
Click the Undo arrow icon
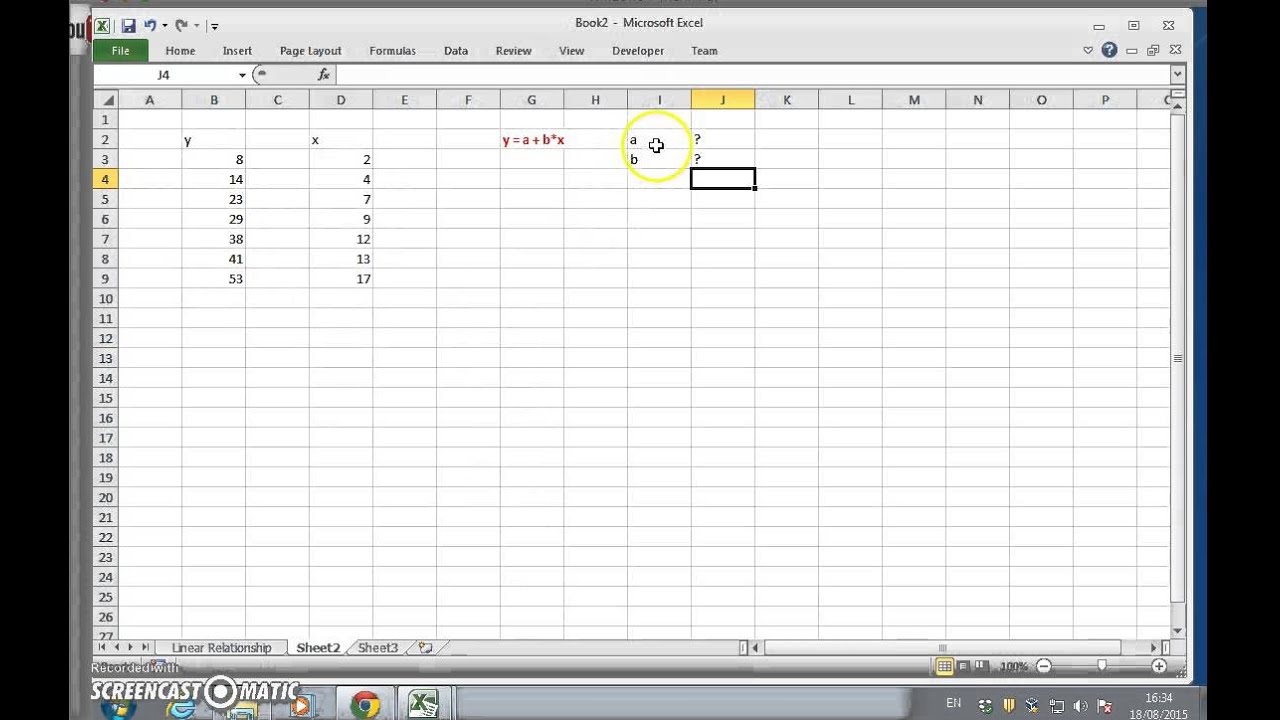click(x=150, y=26)
